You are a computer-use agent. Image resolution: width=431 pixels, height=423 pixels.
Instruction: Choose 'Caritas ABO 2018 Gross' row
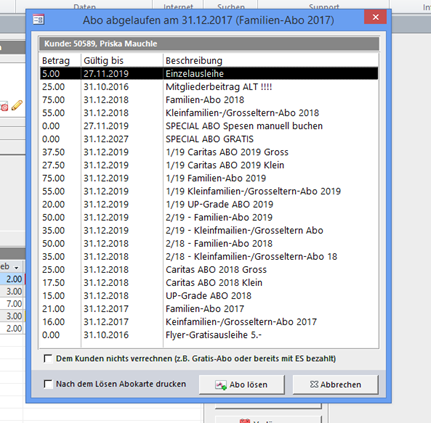tap(209, 270)
